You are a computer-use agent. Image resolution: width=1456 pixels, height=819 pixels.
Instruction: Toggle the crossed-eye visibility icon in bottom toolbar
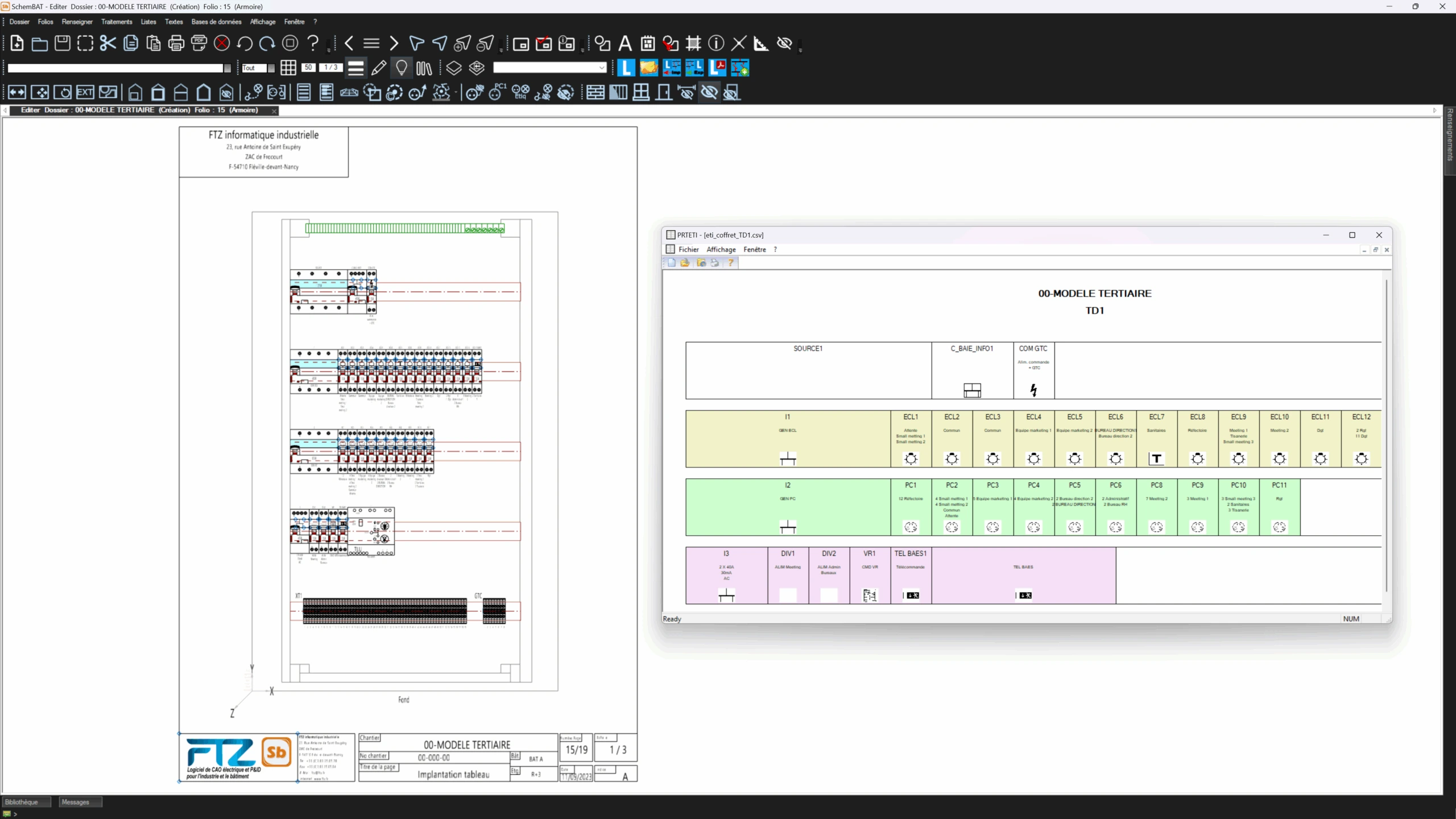tap(709, 92)
